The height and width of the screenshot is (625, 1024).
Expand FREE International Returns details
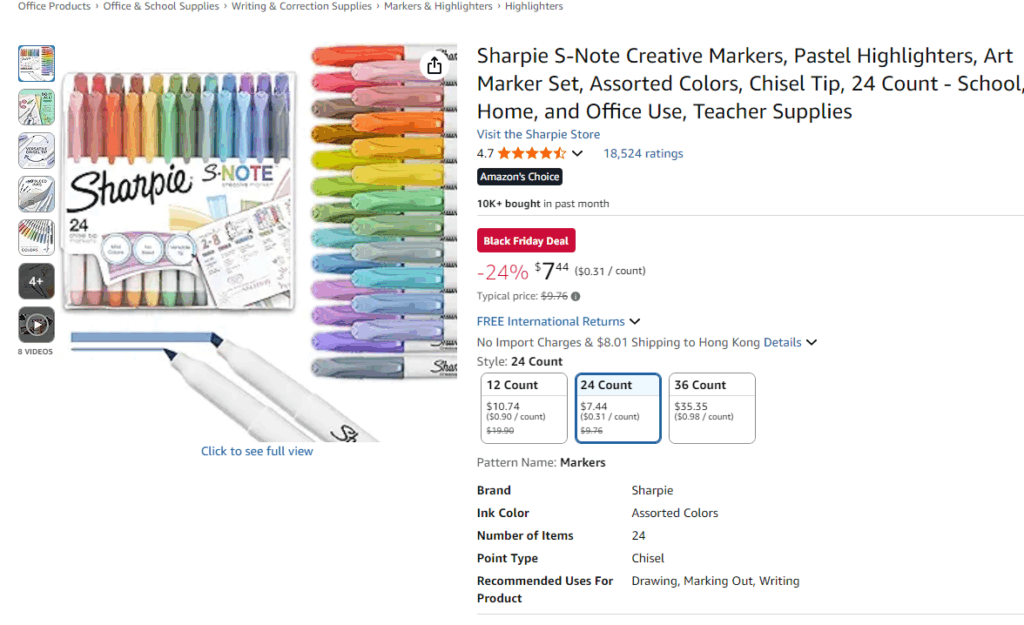(x=633, y=322)
